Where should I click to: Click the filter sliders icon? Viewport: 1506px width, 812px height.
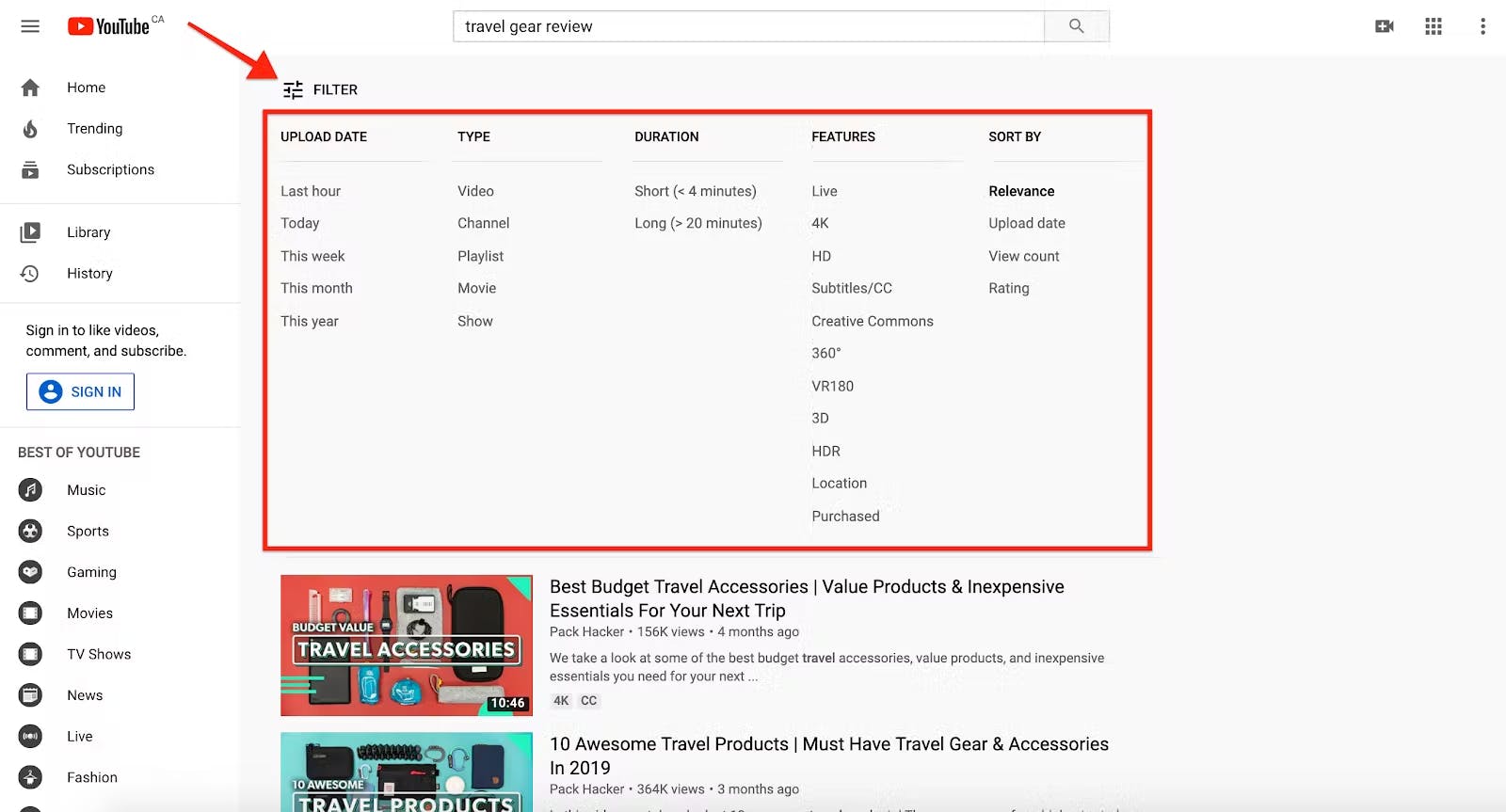[293, 90]
